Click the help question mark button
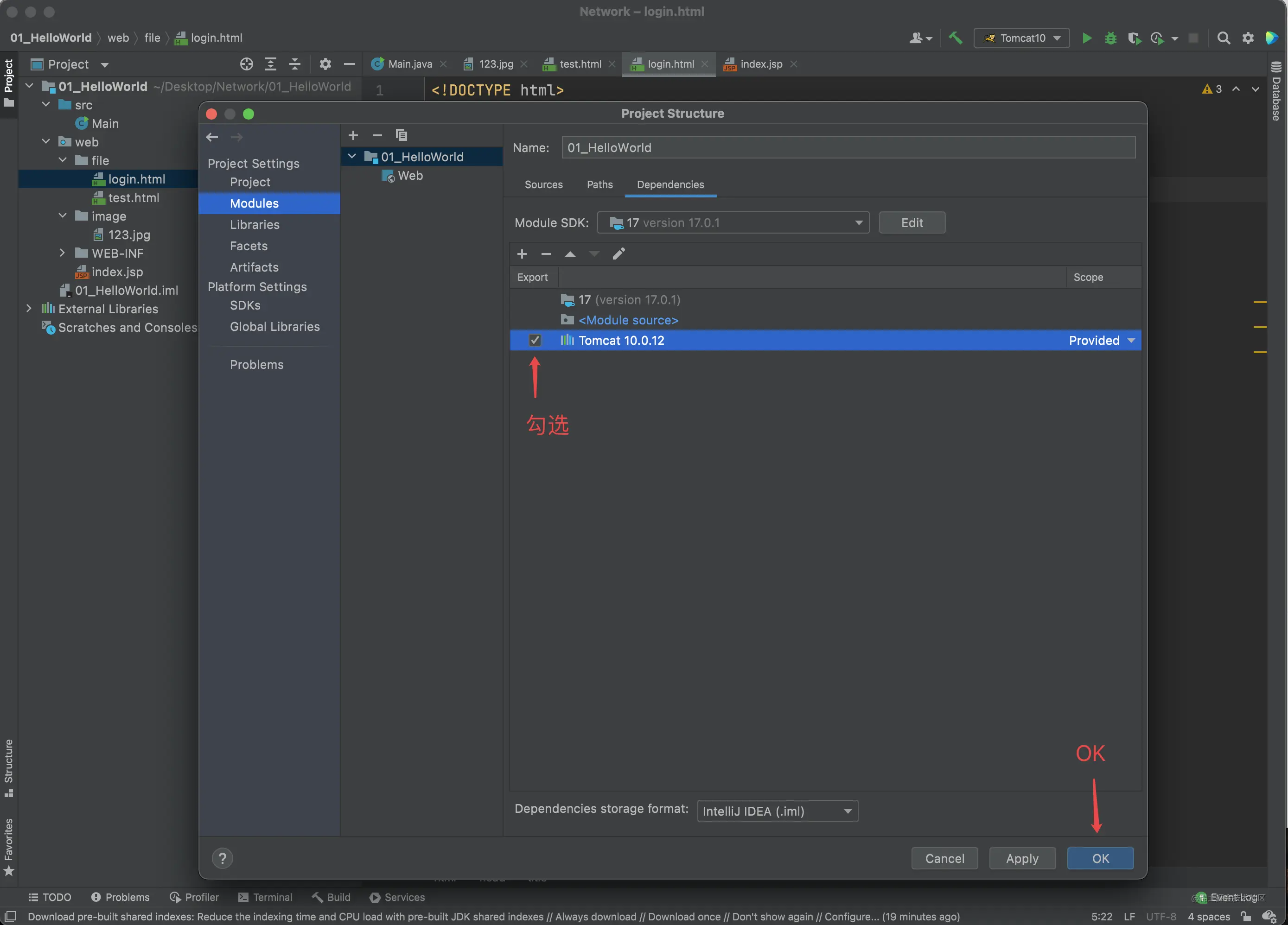The image size is (1288, 925). (x=223, y=858)
